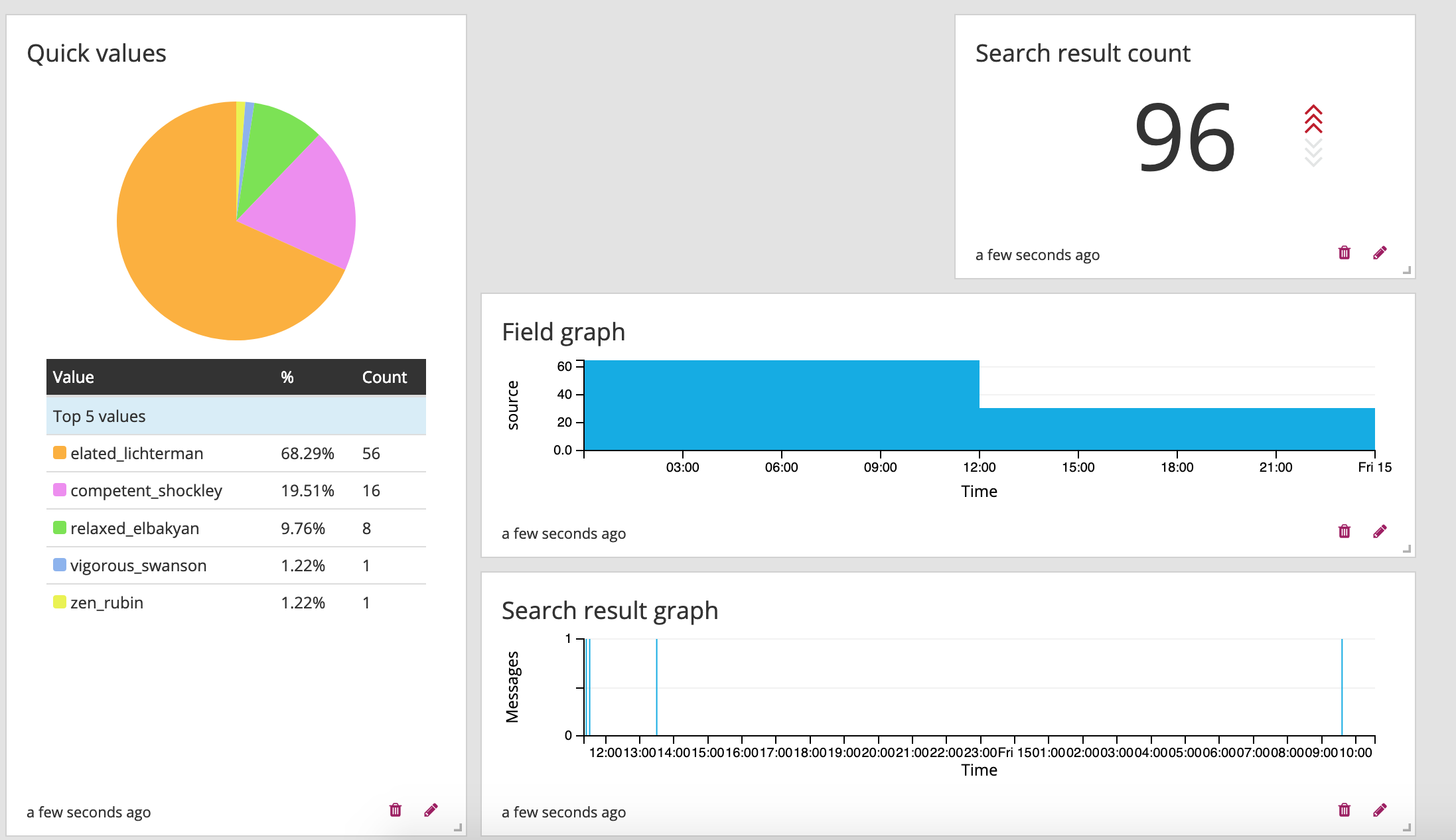Click the 12:00 tick in Field graph
Screen dimensions: 1456x840
[979, 467]
